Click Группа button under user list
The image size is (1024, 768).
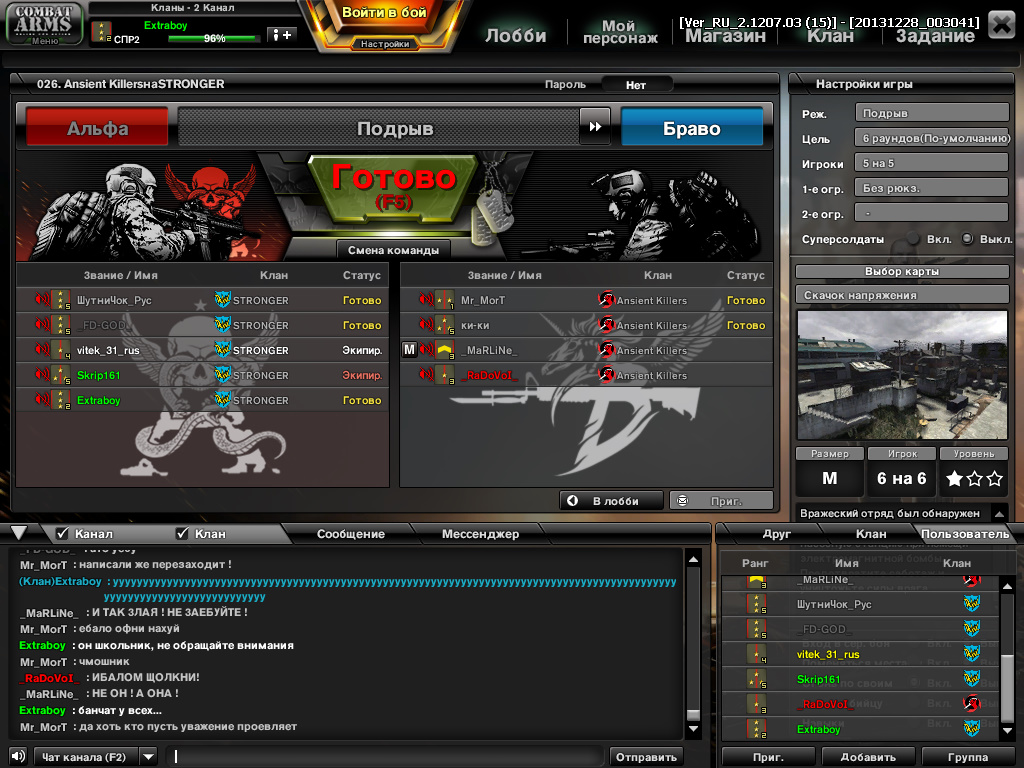(x=967, y=757)
